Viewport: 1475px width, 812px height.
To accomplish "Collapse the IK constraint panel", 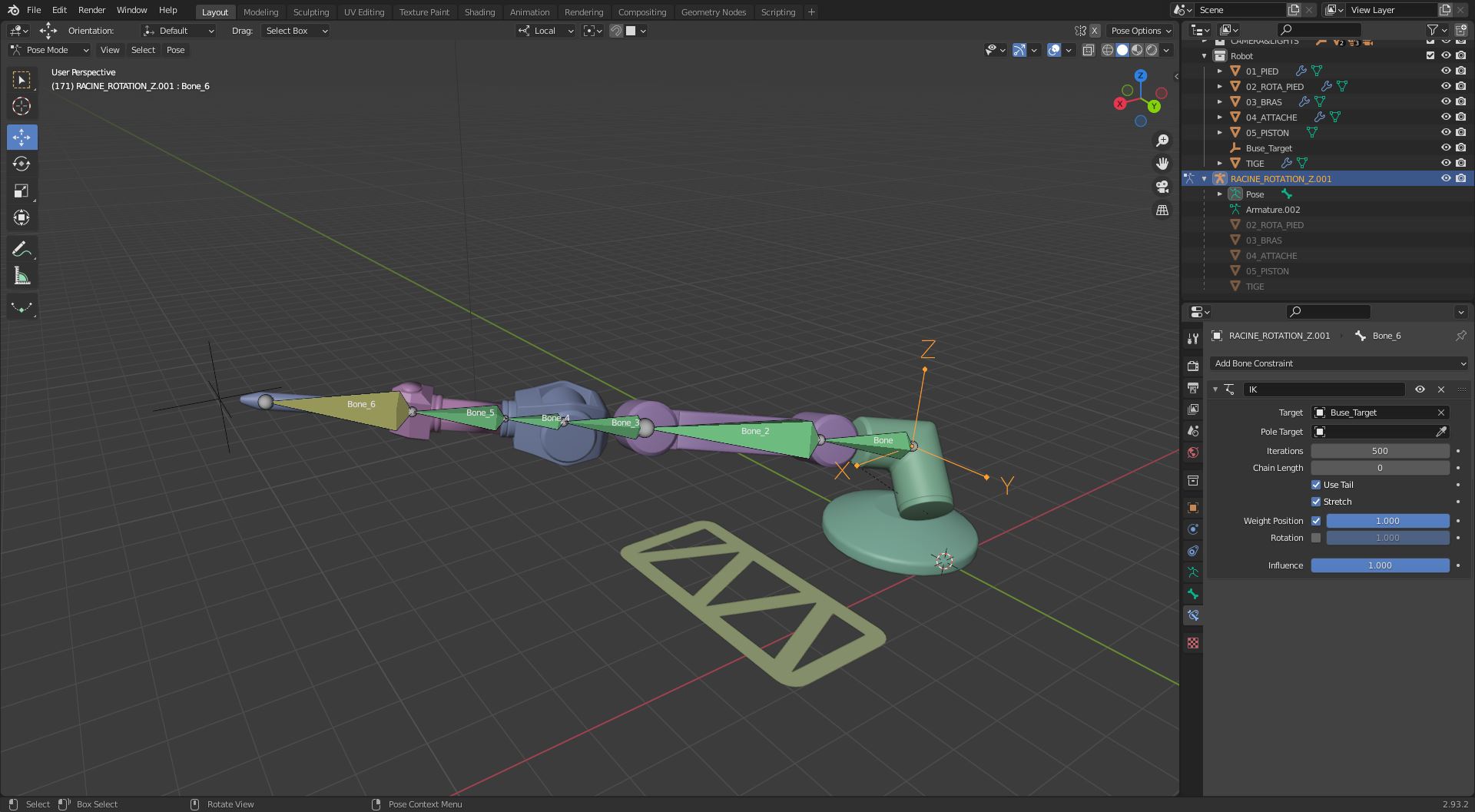I will coord(1215,389).
